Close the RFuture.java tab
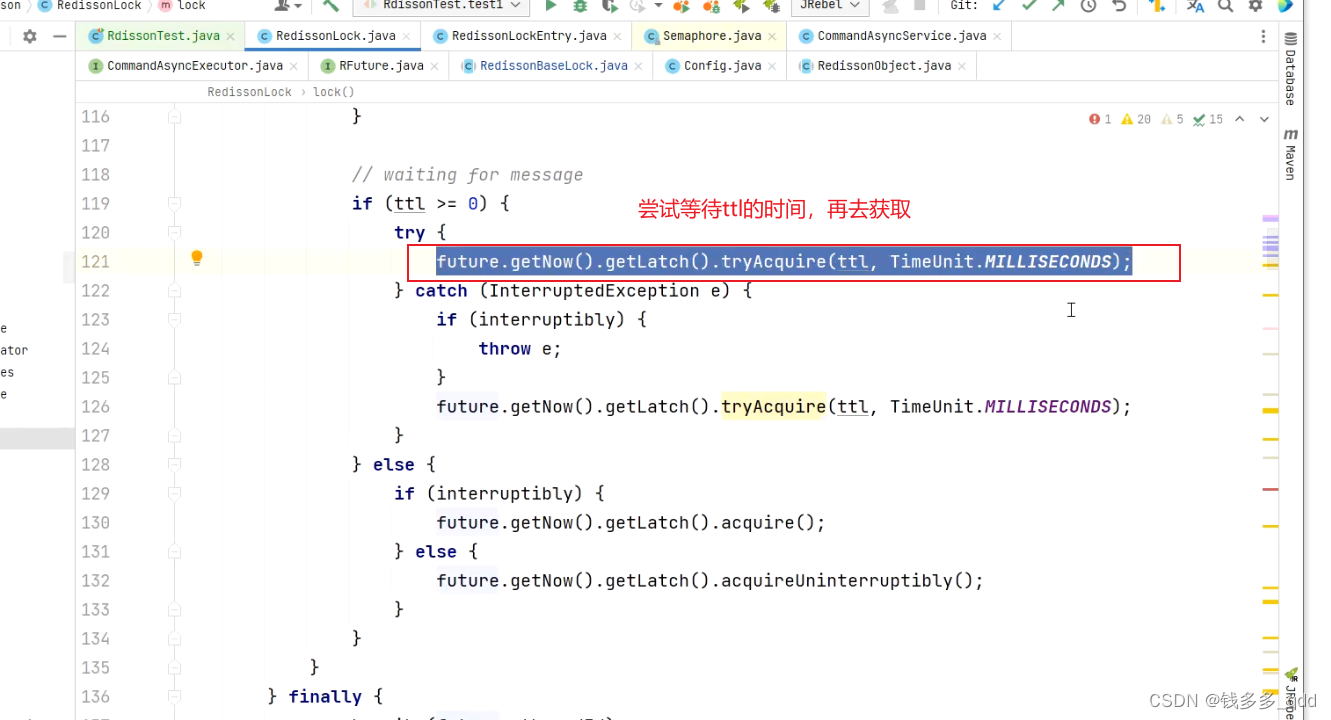This screenshot has width=1331, height=720. pyautogui.click(x=437, y=67)
